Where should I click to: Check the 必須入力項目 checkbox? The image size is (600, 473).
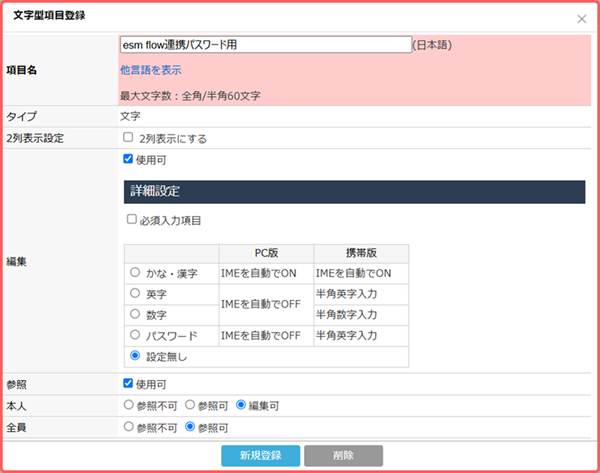click(131, 219)
